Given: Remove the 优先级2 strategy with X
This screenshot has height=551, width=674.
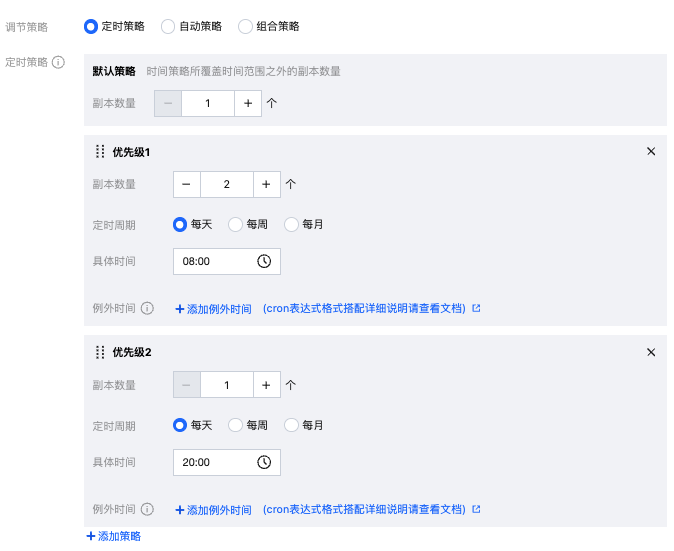Looking at the screenshot, I should tap(651, 352).
